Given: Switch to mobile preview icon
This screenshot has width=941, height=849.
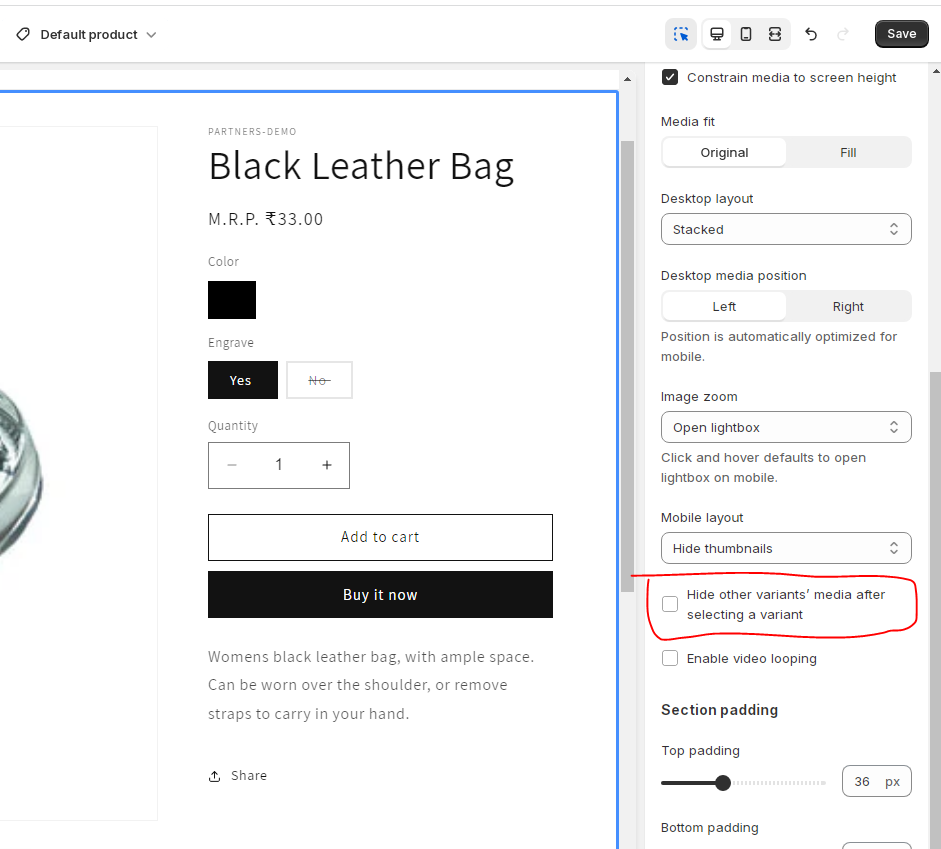Looking at the screenshot, I should [x=746, y=34].
